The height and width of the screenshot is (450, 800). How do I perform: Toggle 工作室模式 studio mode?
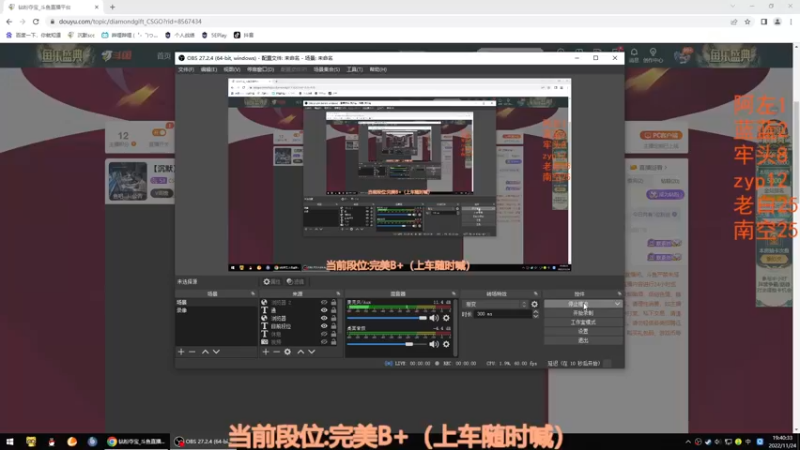point(583,322)
